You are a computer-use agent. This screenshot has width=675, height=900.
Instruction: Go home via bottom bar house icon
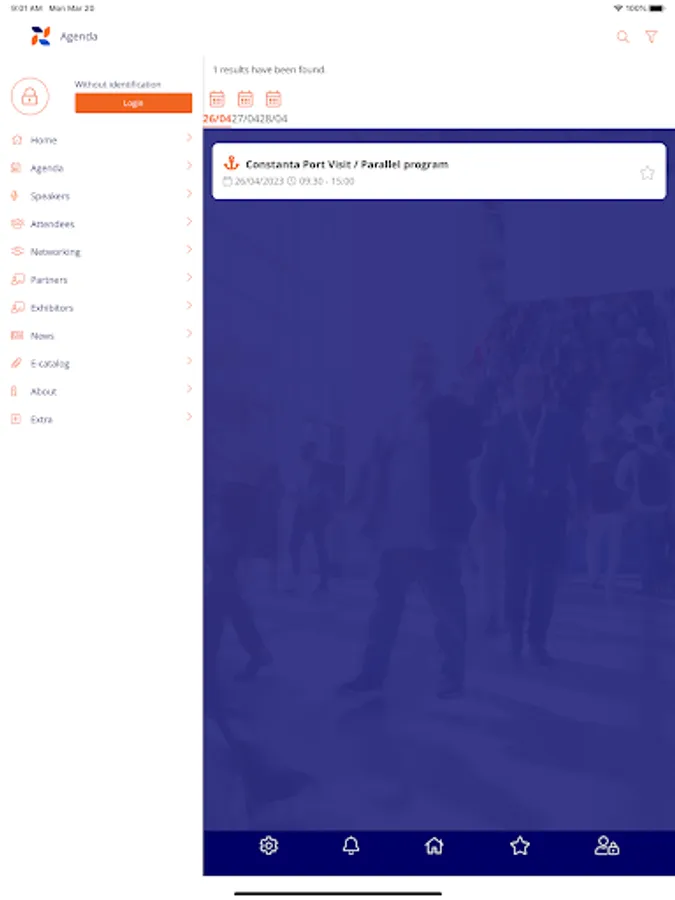coord(435,845)
